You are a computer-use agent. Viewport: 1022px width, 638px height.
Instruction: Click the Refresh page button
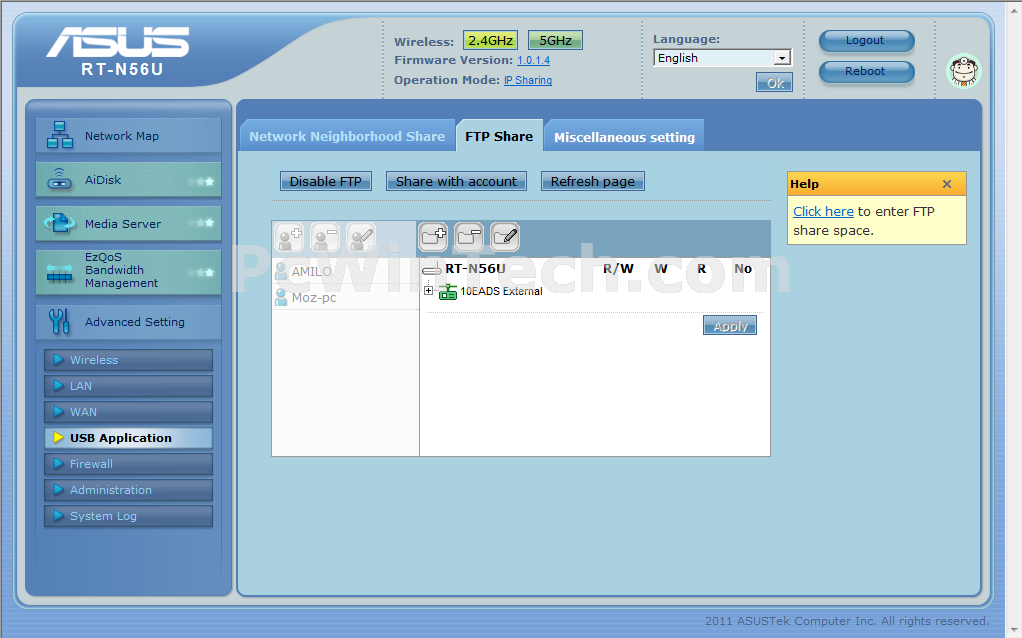point(592,181)
